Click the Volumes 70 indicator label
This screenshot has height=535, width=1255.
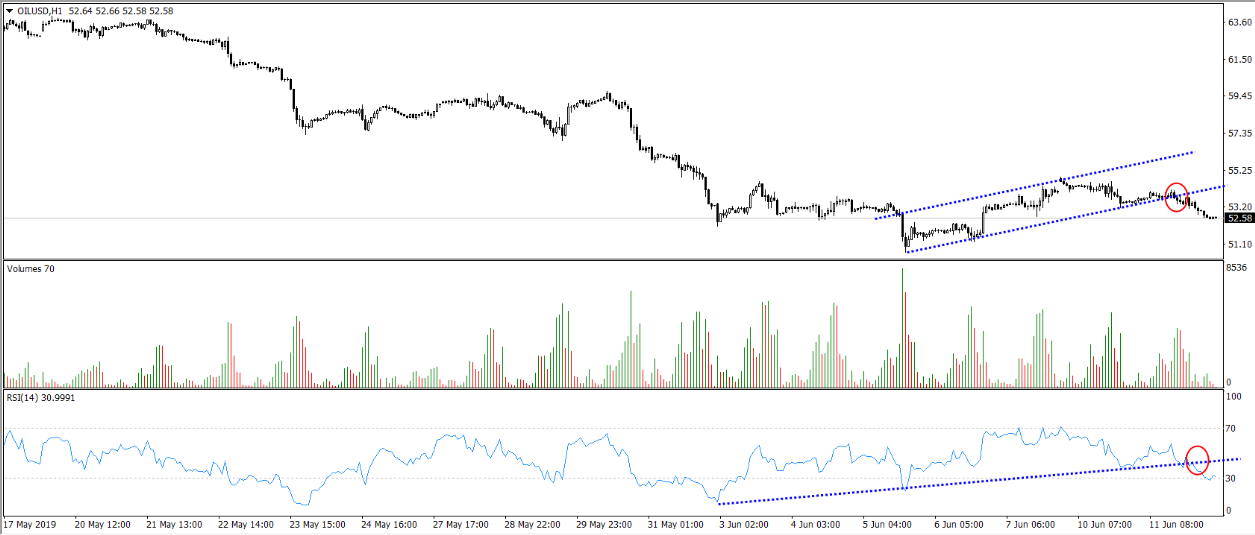point(30,269)
